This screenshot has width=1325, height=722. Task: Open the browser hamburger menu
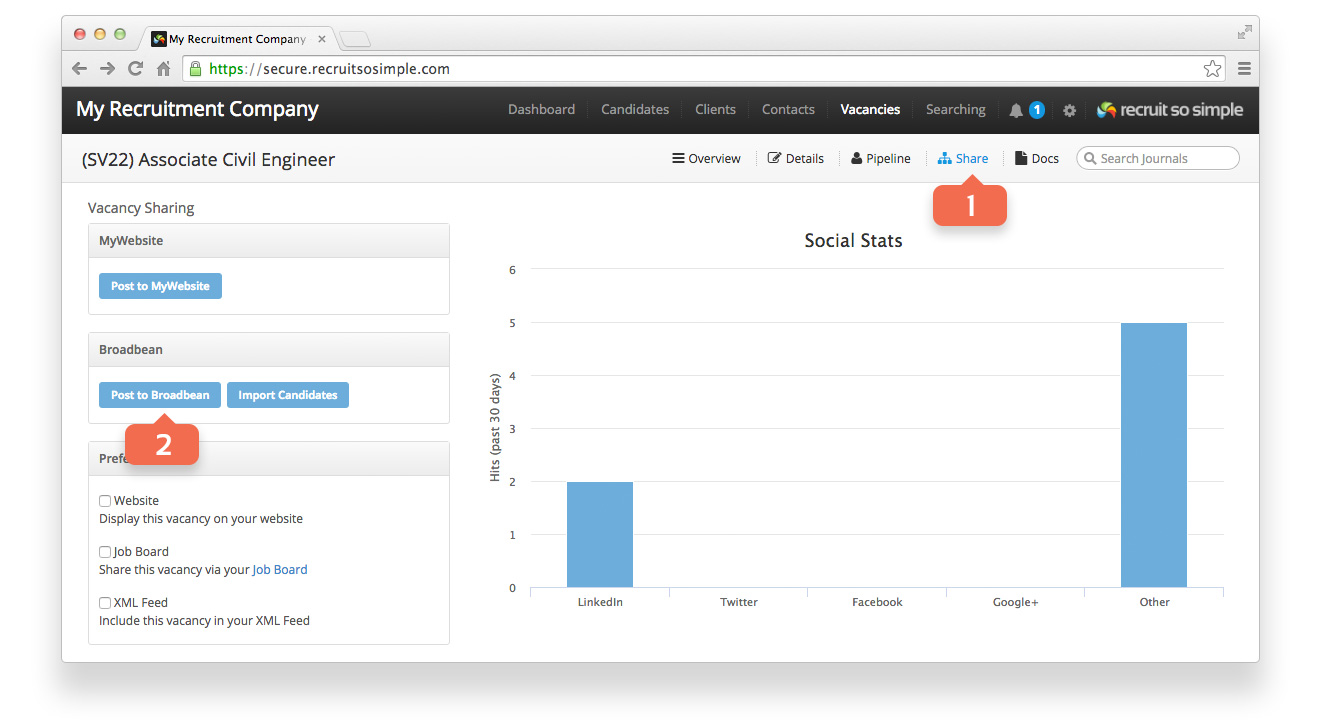point(1244,69)
